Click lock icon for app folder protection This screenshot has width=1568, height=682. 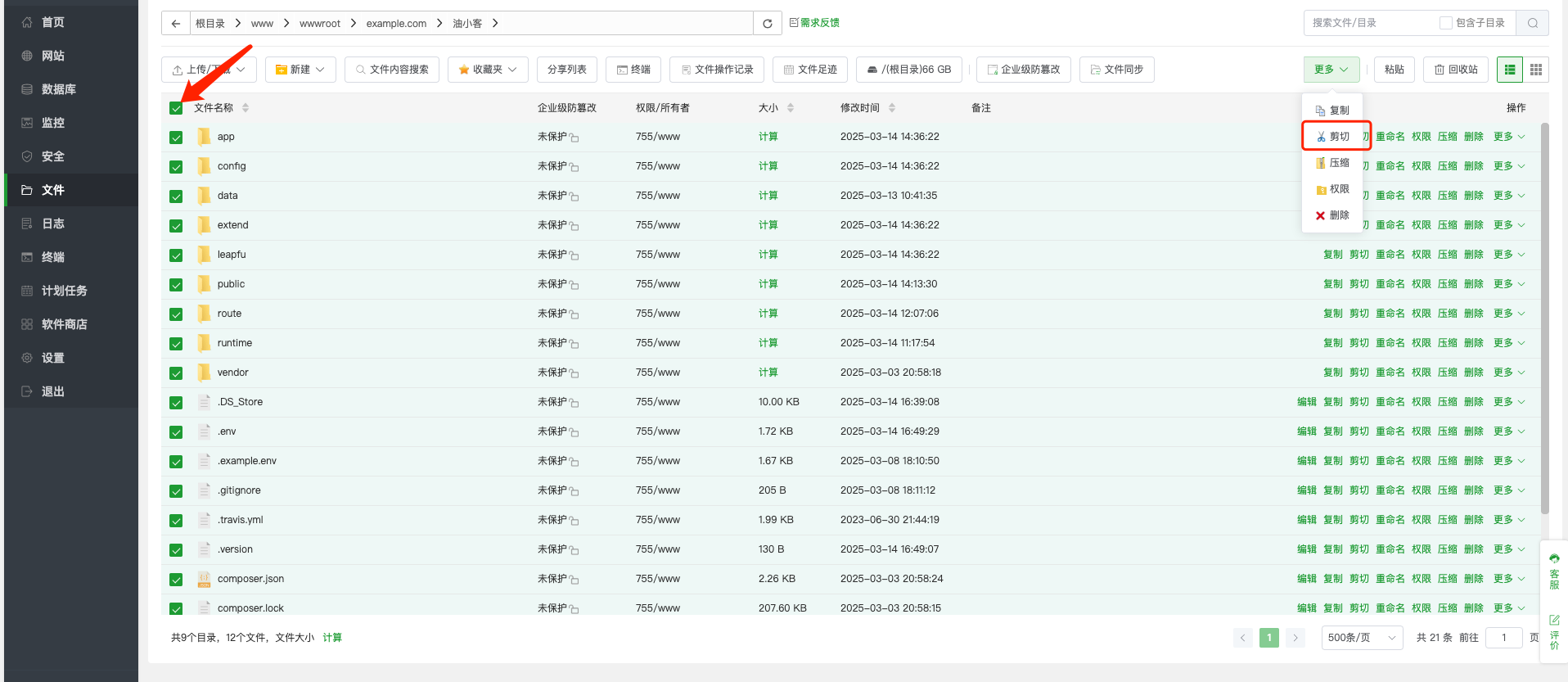574,138
